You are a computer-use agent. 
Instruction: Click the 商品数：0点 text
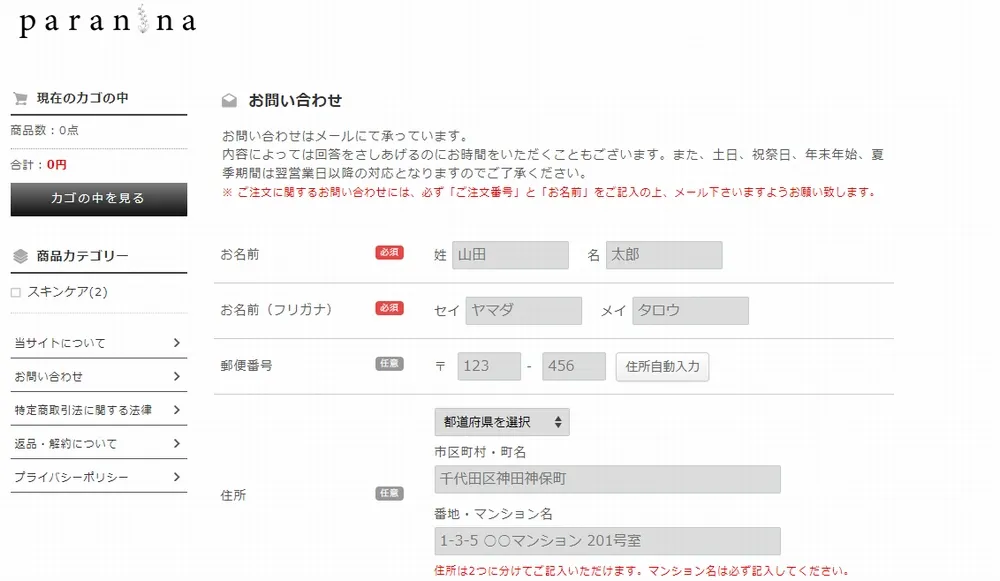(x=45, y=130)
